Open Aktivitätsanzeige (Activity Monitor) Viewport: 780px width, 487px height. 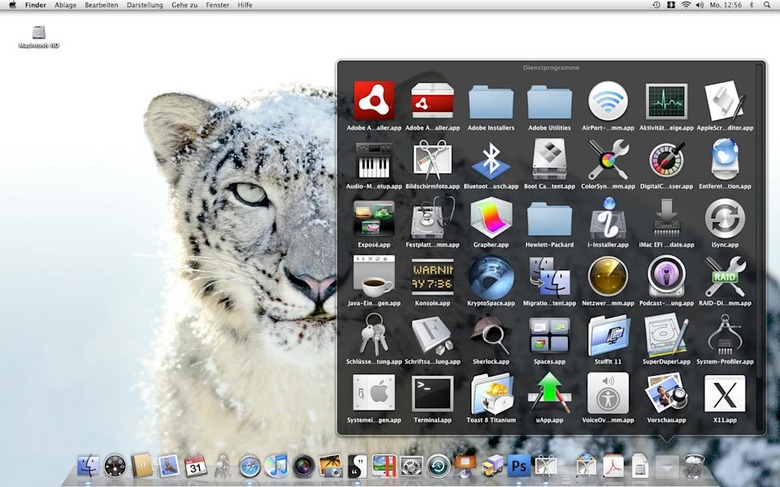pyautogui.click(x=666, y=101)
